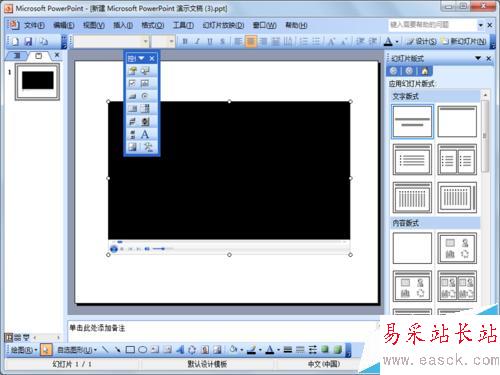Select the List Box control in Control Toolbox
This screenshot has width=500, height=375.
click(132, 109)
